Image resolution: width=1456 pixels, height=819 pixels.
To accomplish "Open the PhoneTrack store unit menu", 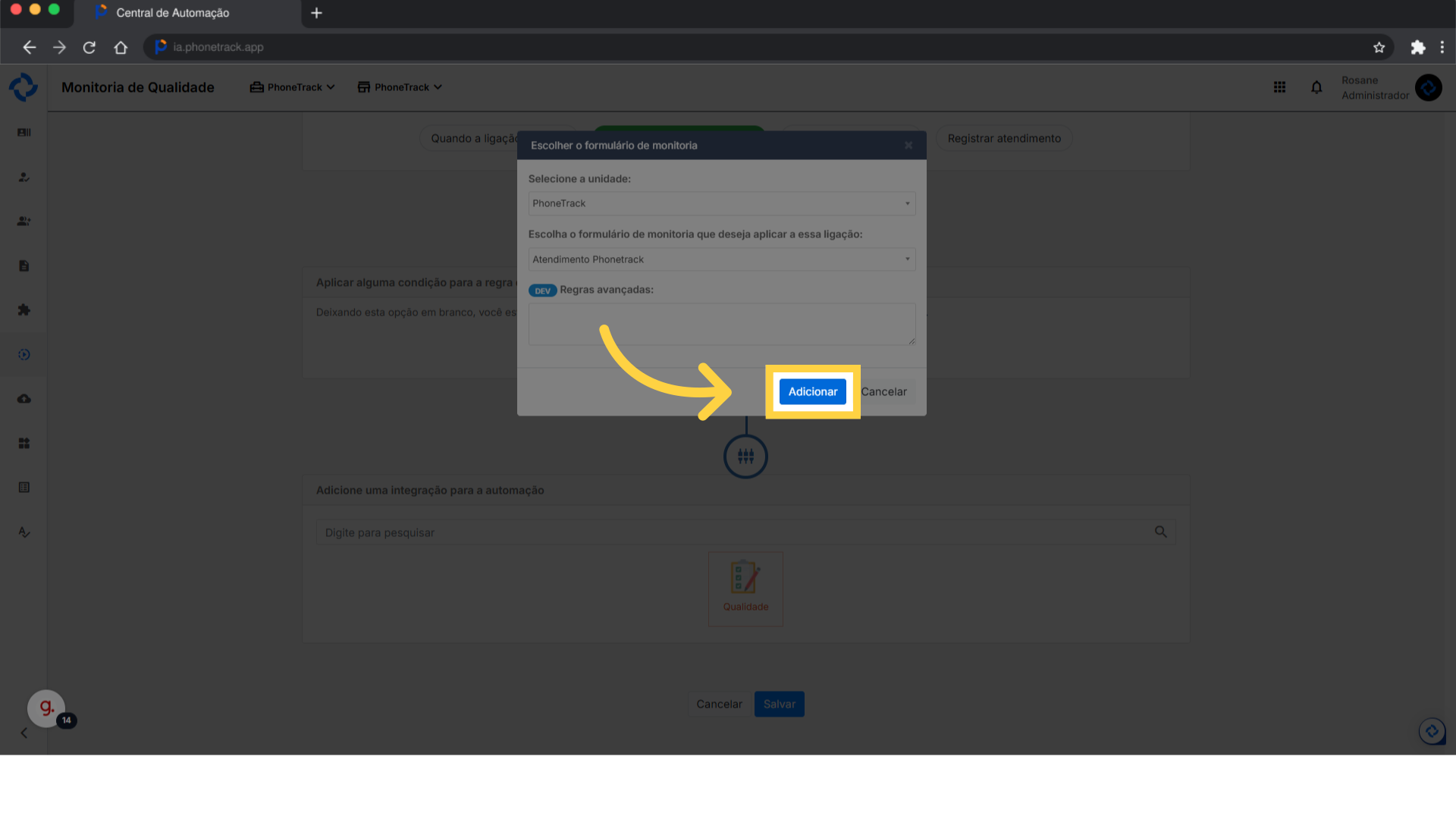I will [400, 87].
